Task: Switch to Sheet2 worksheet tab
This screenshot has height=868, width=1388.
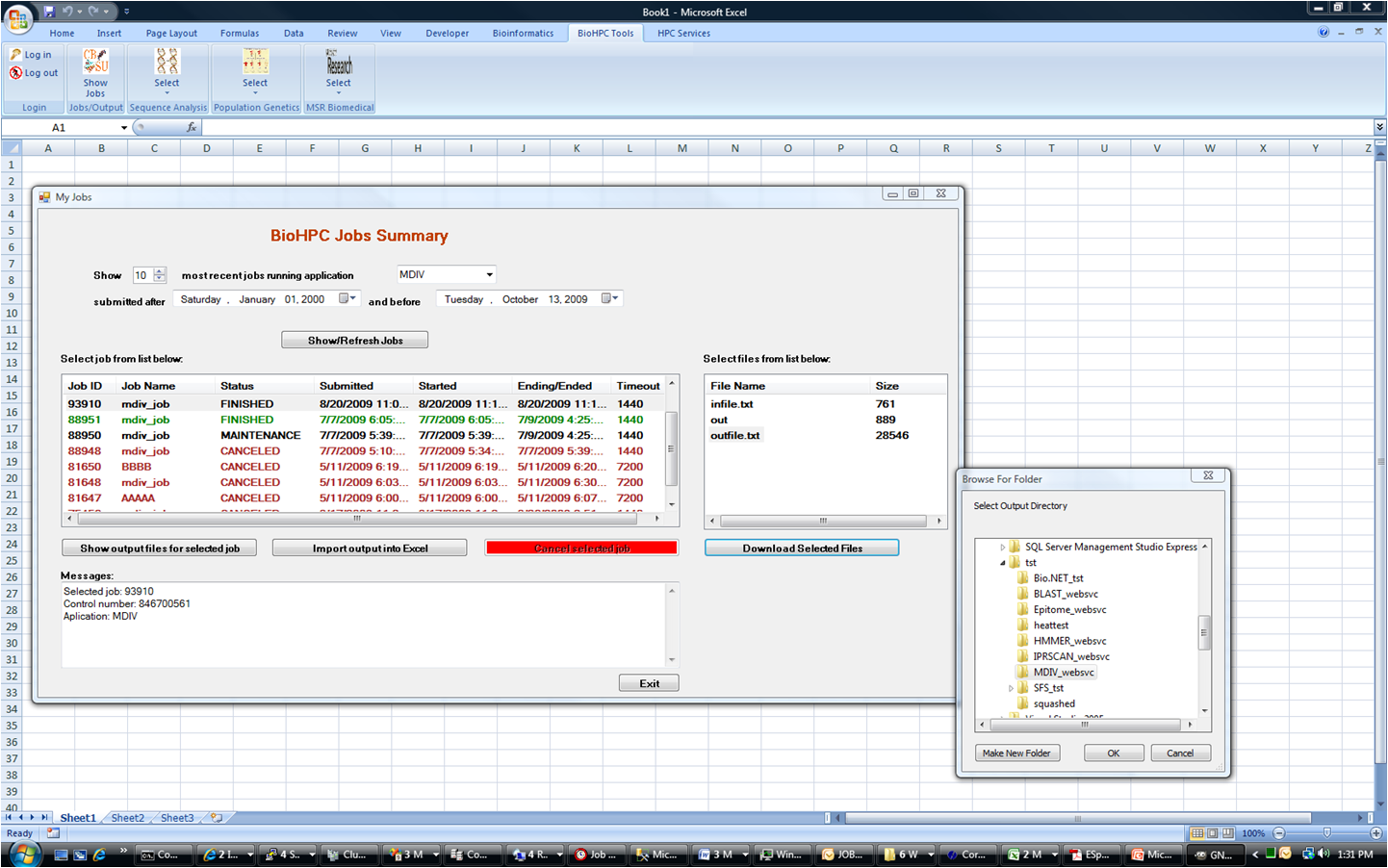Action: point(127,818)
